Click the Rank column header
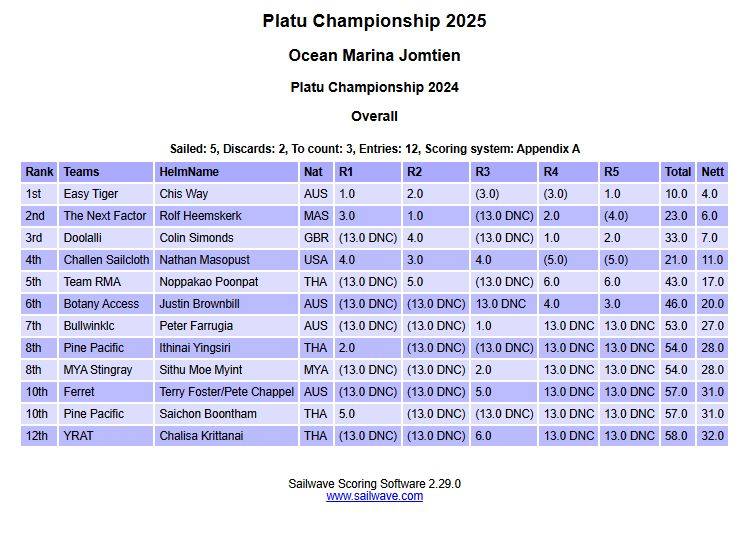The height and width of the screenshot is (540, 745). 39,172
